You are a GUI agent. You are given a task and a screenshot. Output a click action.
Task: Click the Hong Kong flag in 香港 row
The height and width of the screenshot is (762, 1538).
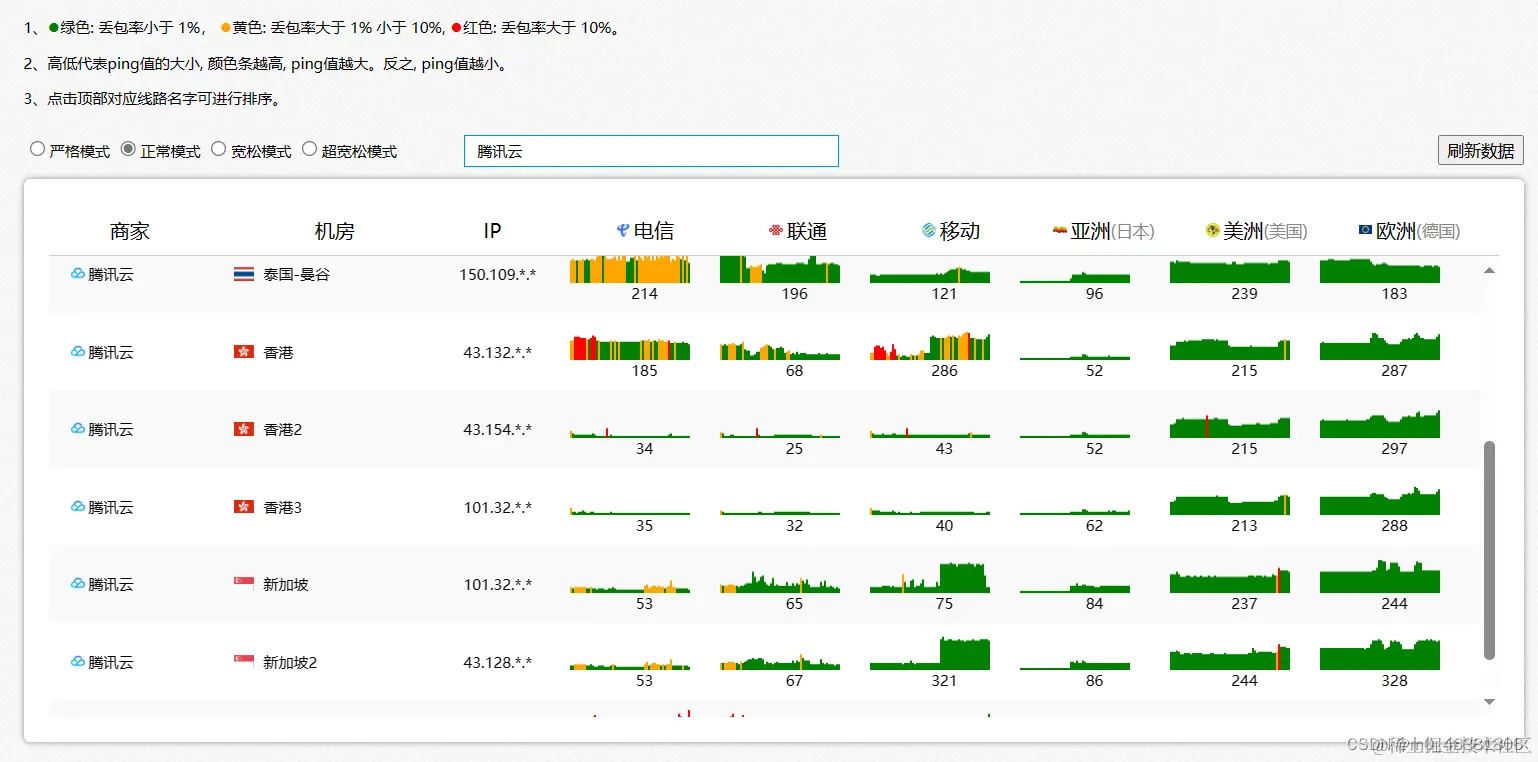[x=243, y=352]
